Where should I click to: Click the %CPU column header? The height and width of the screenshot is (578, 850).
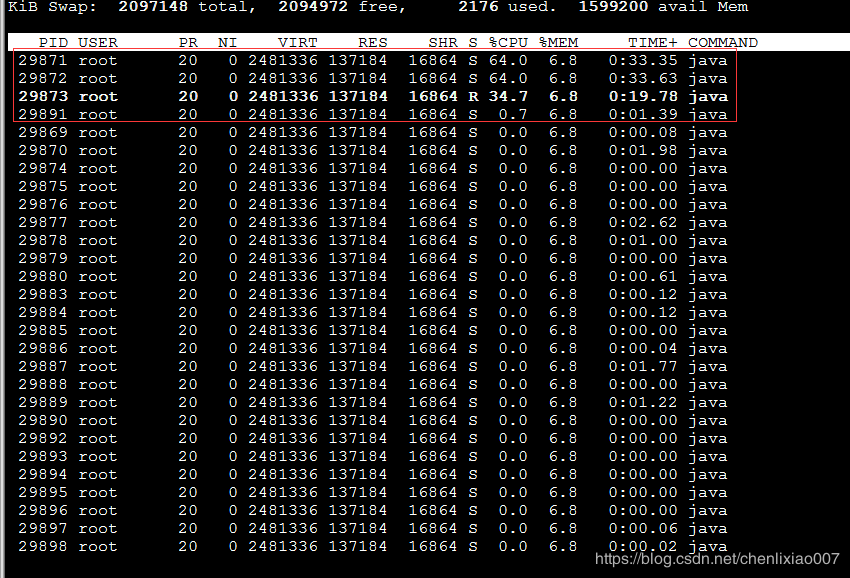[508, 42]
